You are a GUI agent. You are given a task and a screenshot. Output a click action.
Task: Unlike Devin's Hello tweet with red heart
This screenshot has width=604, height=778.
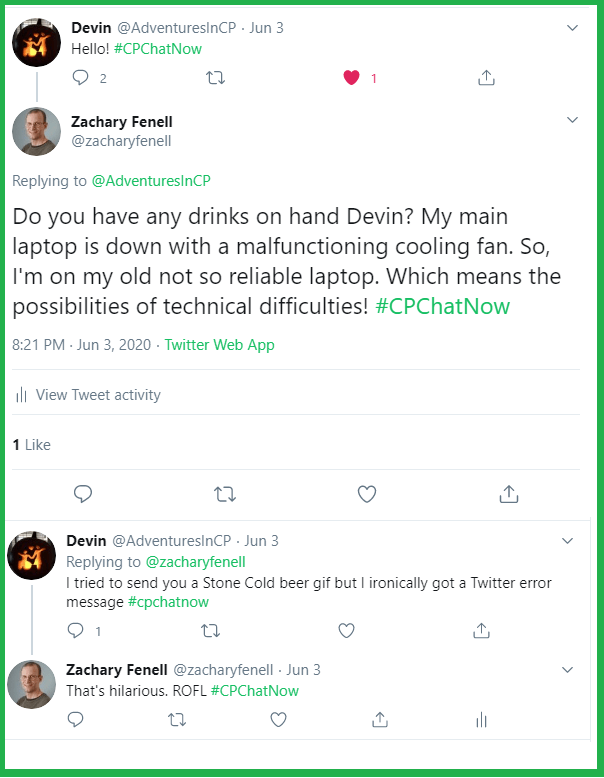click(351, 77)
